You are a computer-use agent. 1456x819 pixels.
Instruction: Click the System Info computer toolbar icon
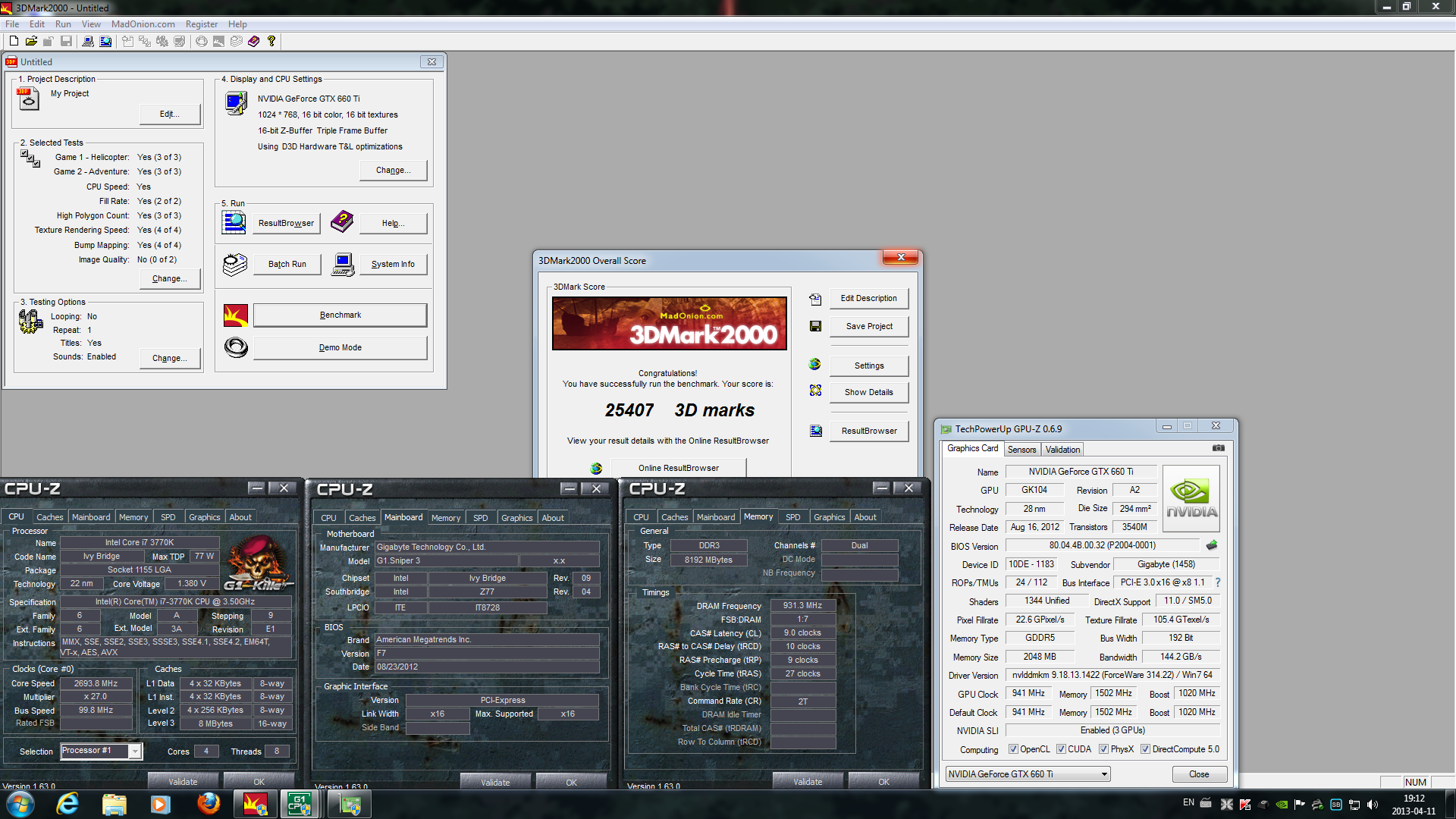click(89, 41)
